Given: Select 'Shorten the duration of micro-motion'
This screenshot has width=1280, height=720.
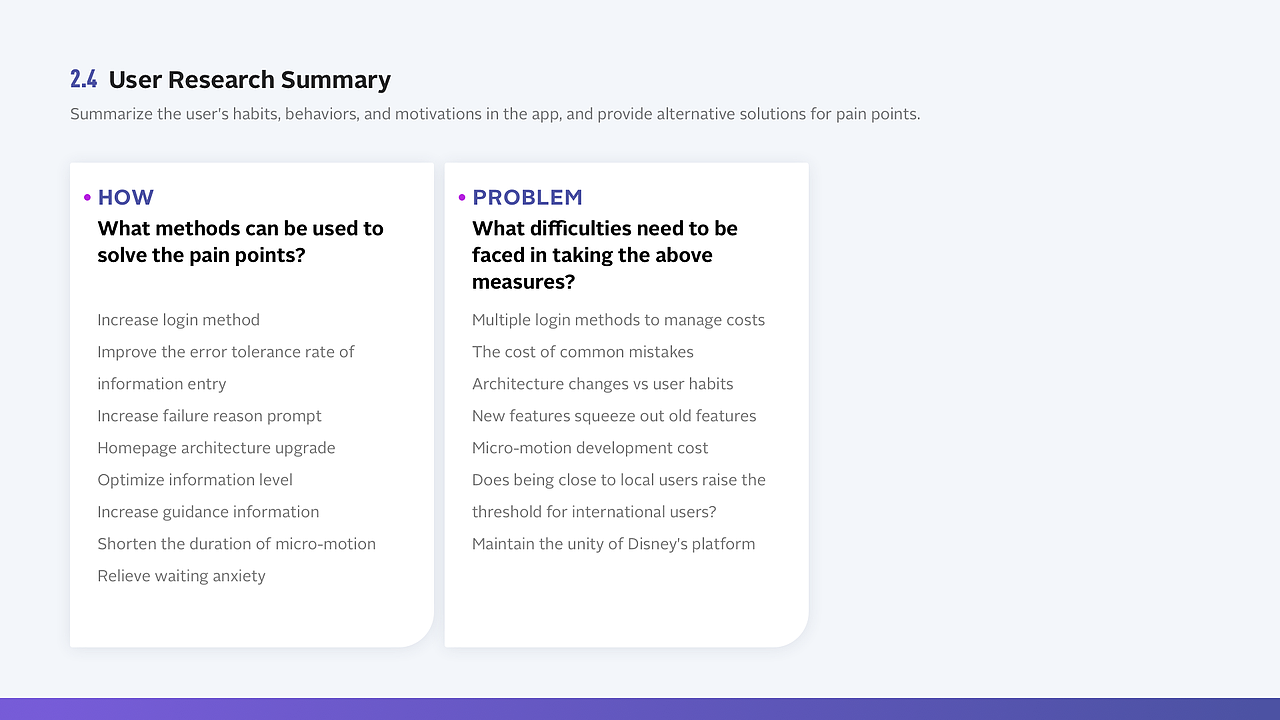Looking at the screenshot, I should tap(236, 544).
